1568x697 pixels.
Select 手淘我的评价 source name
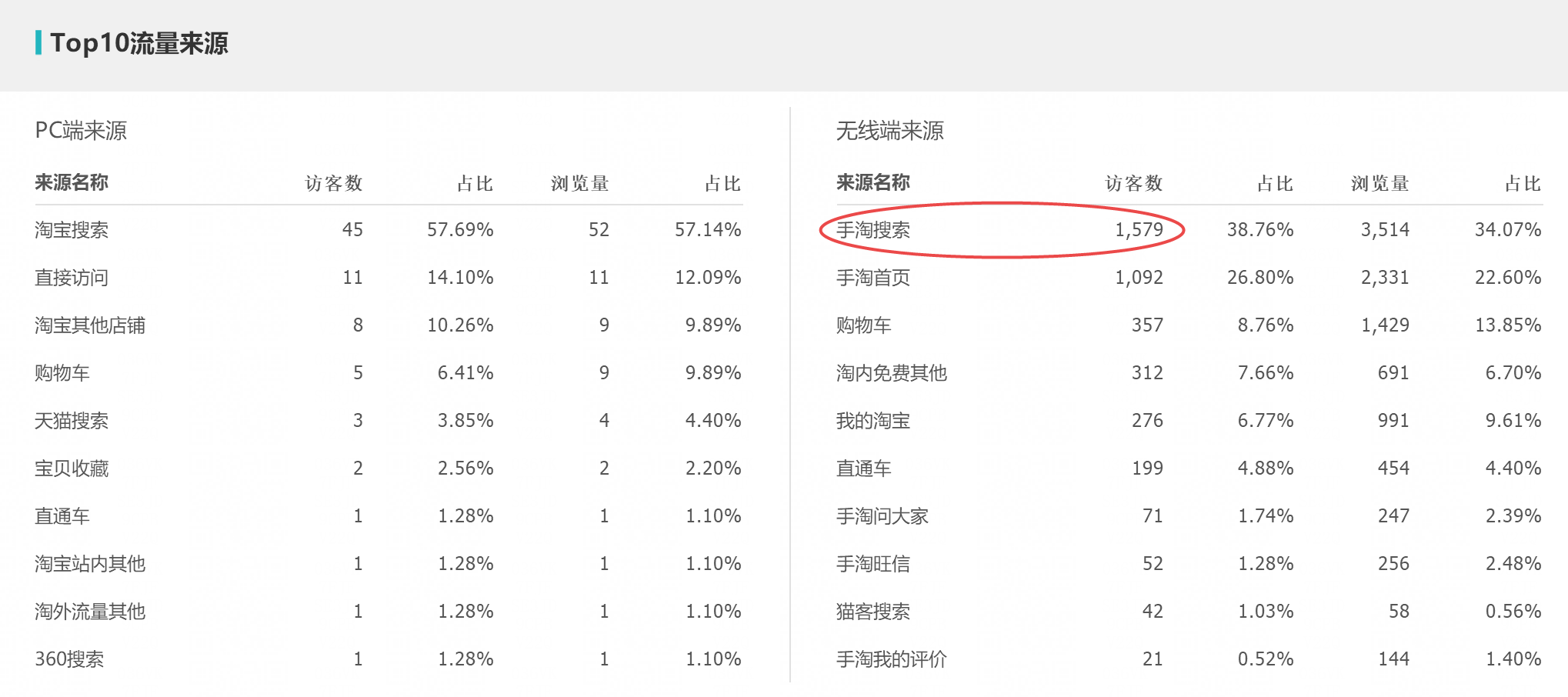[x=891, y=659]
